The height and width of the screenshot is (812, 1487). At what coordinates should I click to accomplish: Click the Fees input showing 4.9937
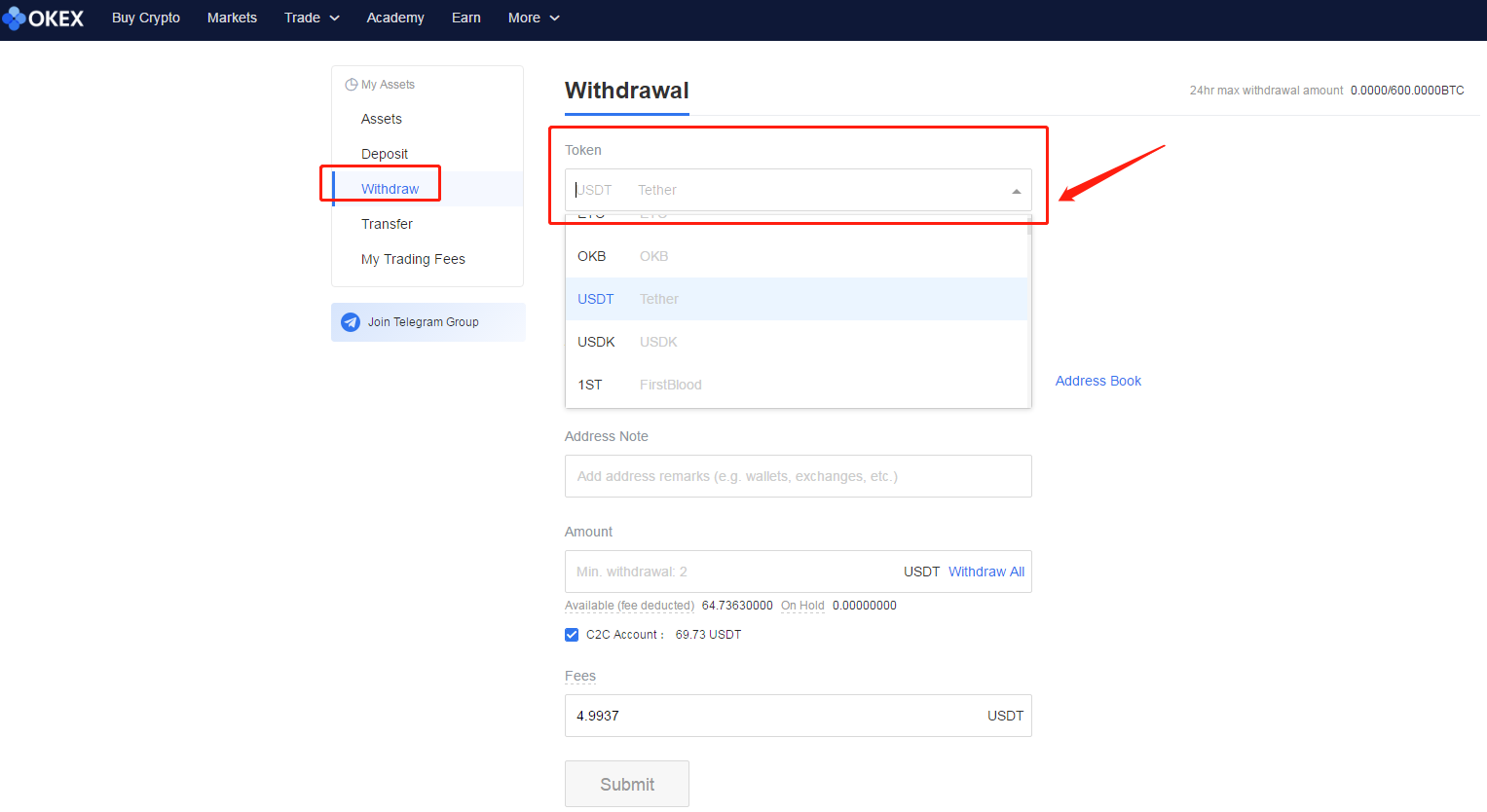[799, 716]
